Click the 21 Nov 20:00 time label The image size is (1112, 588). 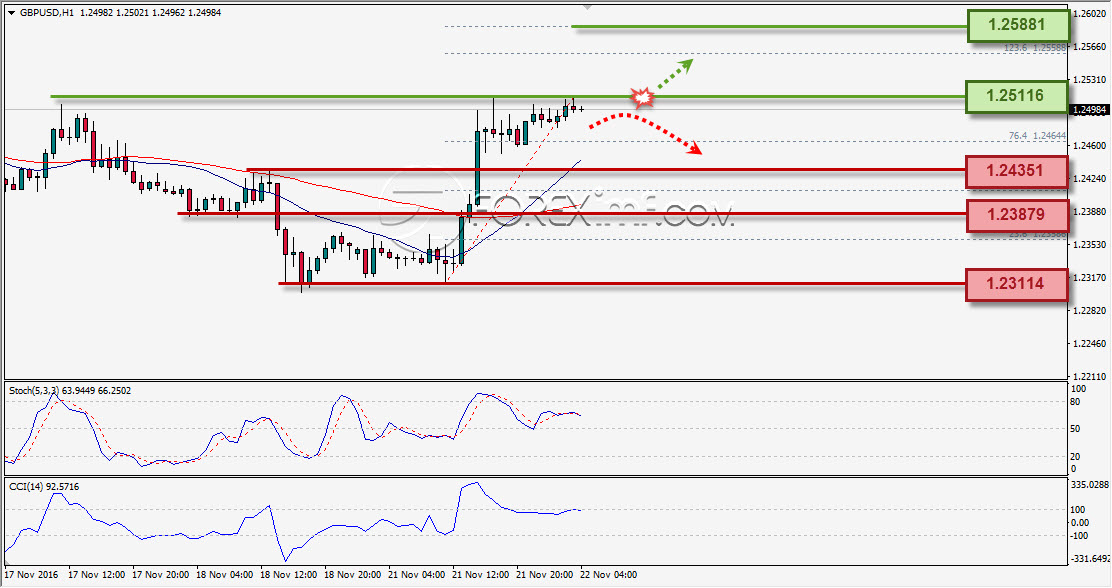(x=545, y=575)
